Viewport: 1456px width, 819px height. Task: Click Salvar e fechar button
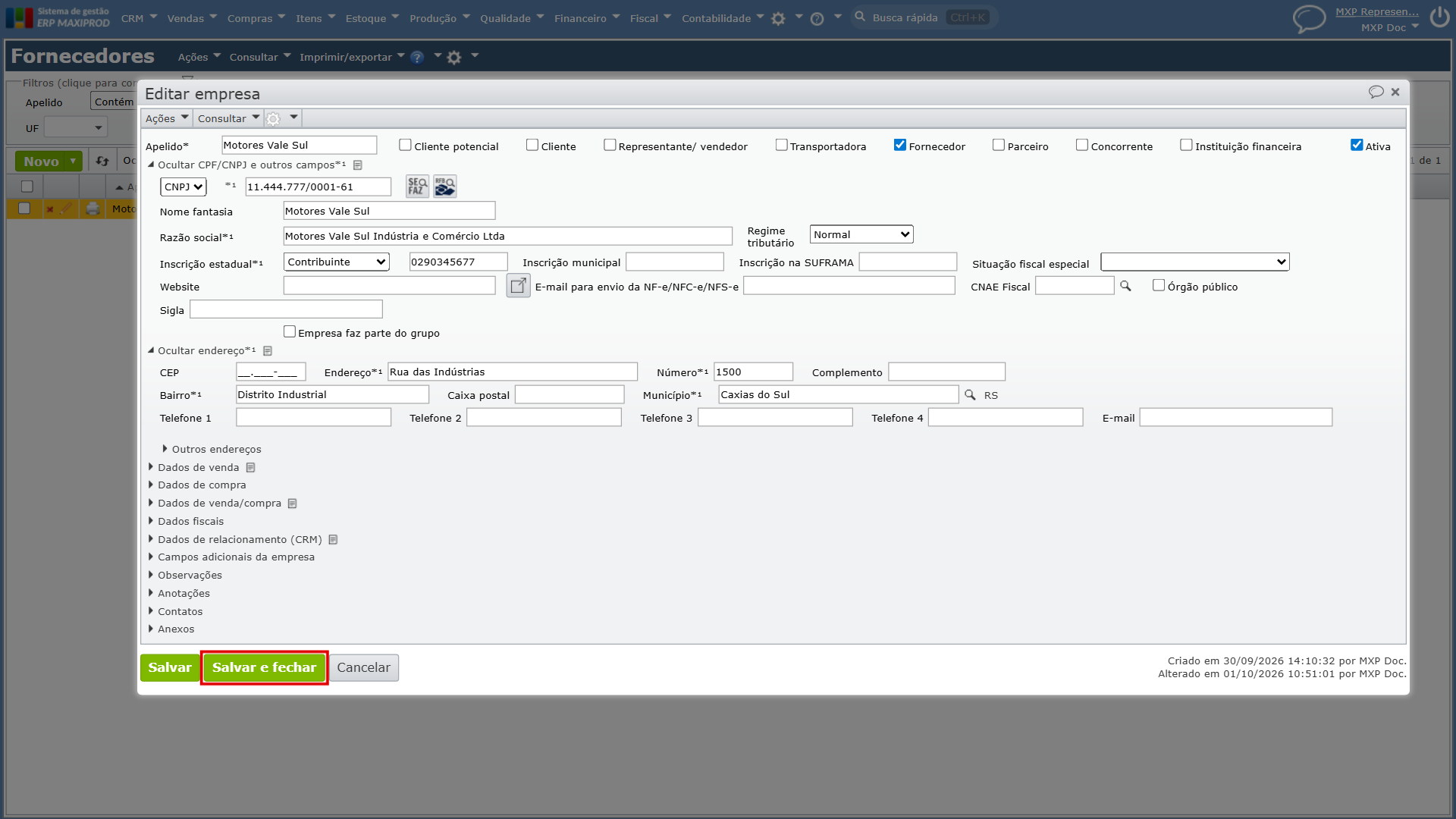pyautogui.click(x=264, y=667)
